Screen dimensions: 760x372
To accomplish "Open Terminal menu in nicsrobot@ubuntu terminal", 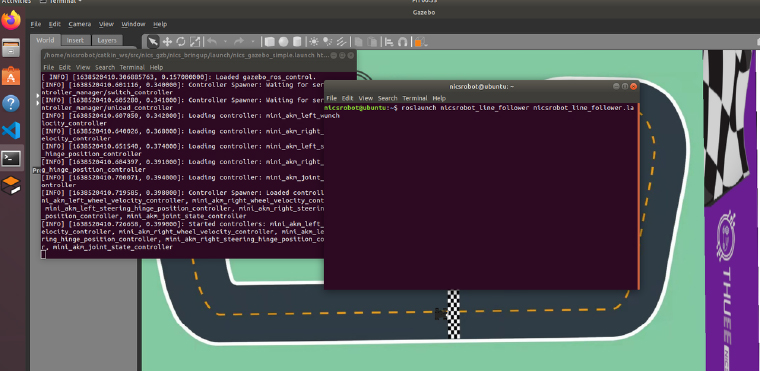I will click(414, 98).
